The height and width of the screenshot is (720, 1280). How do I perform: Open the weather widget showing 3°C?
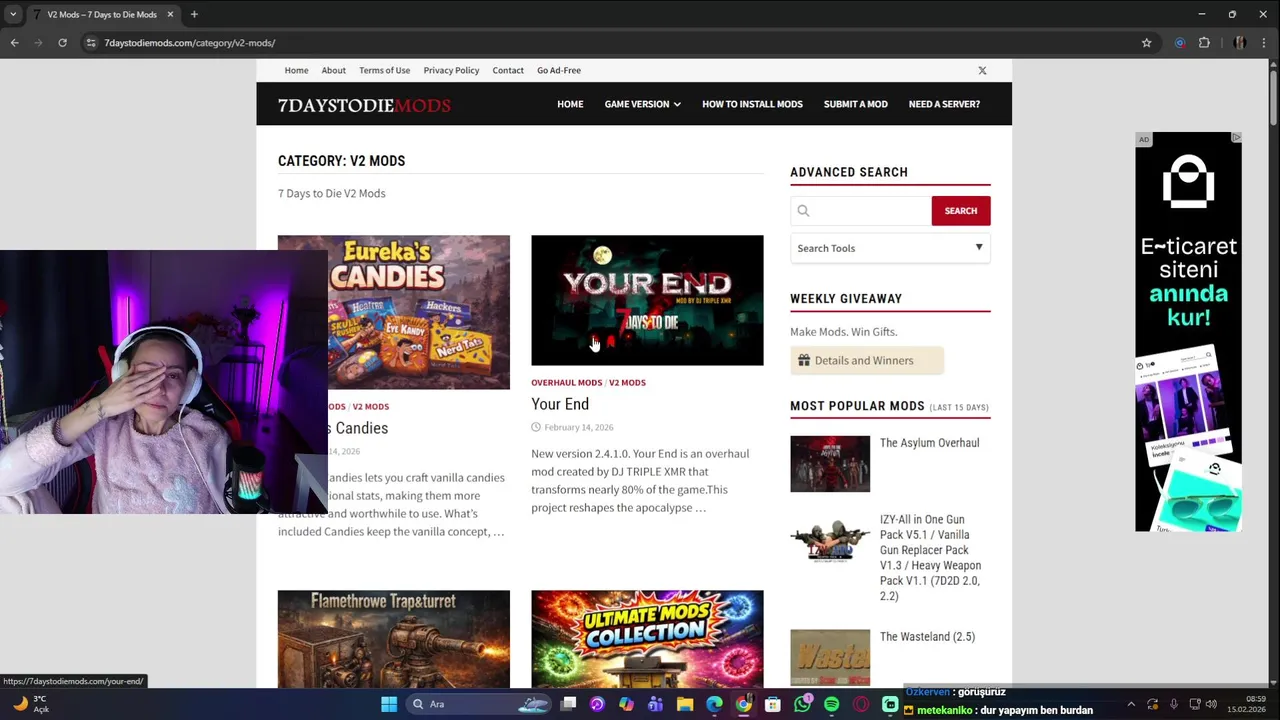click(x=30, y=704)
